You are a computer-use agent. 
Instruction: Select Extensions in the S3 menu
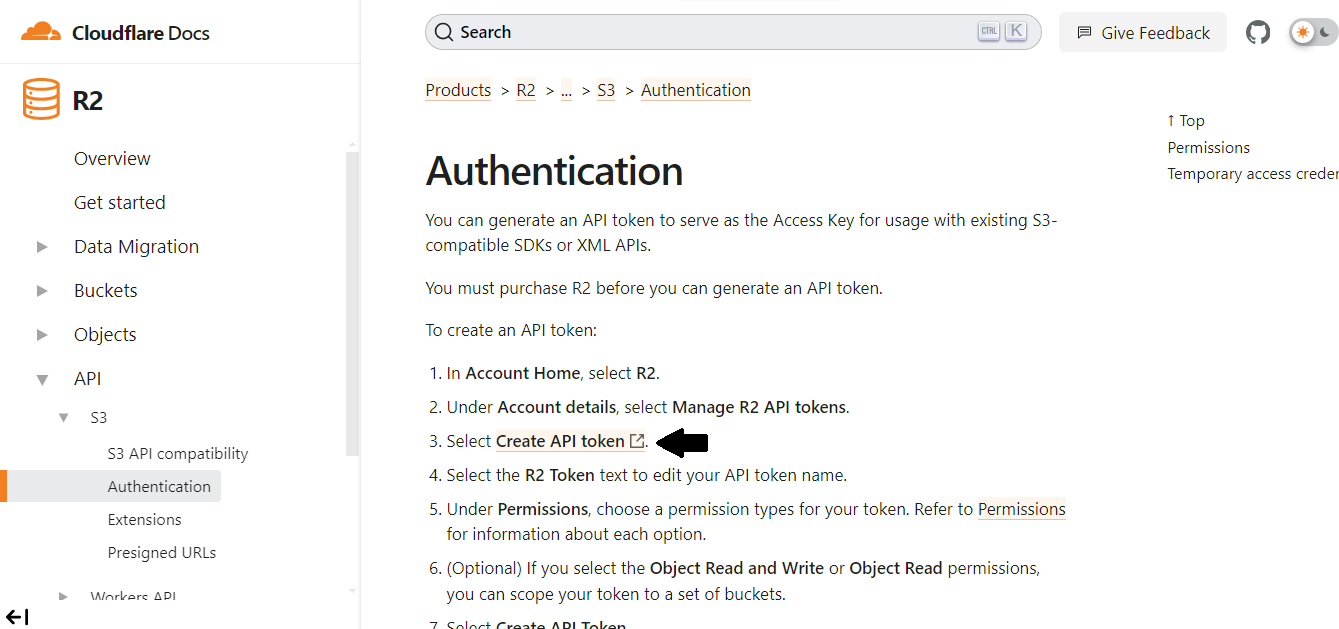pyautogui.click(x=144, y=519)
